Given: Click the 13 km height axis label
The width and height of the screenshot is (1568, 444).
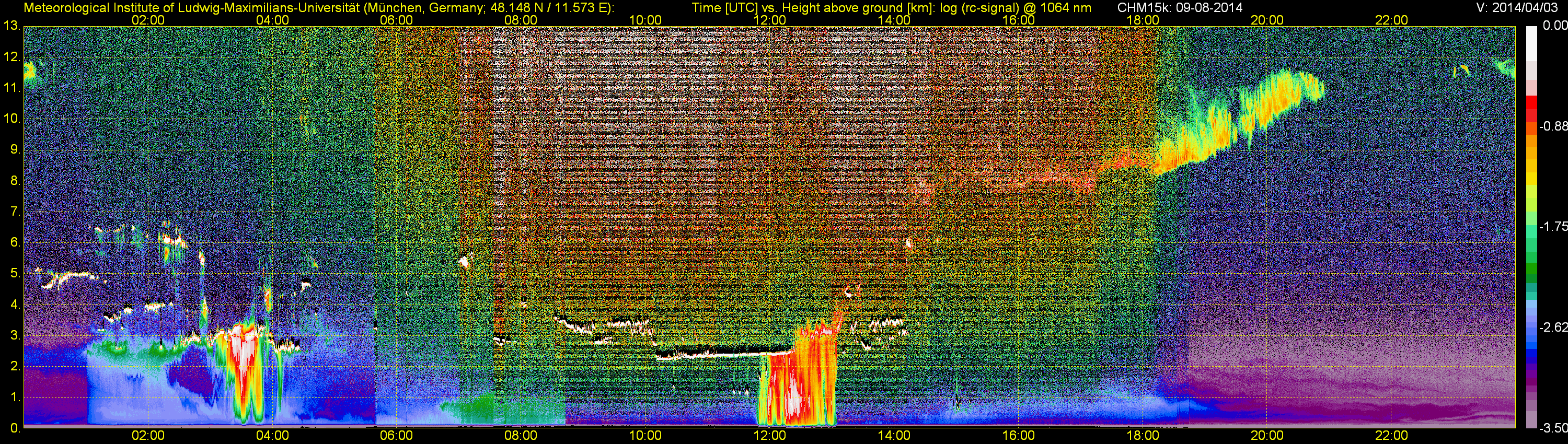Looking at the screenshot, I should coord(11,26).
